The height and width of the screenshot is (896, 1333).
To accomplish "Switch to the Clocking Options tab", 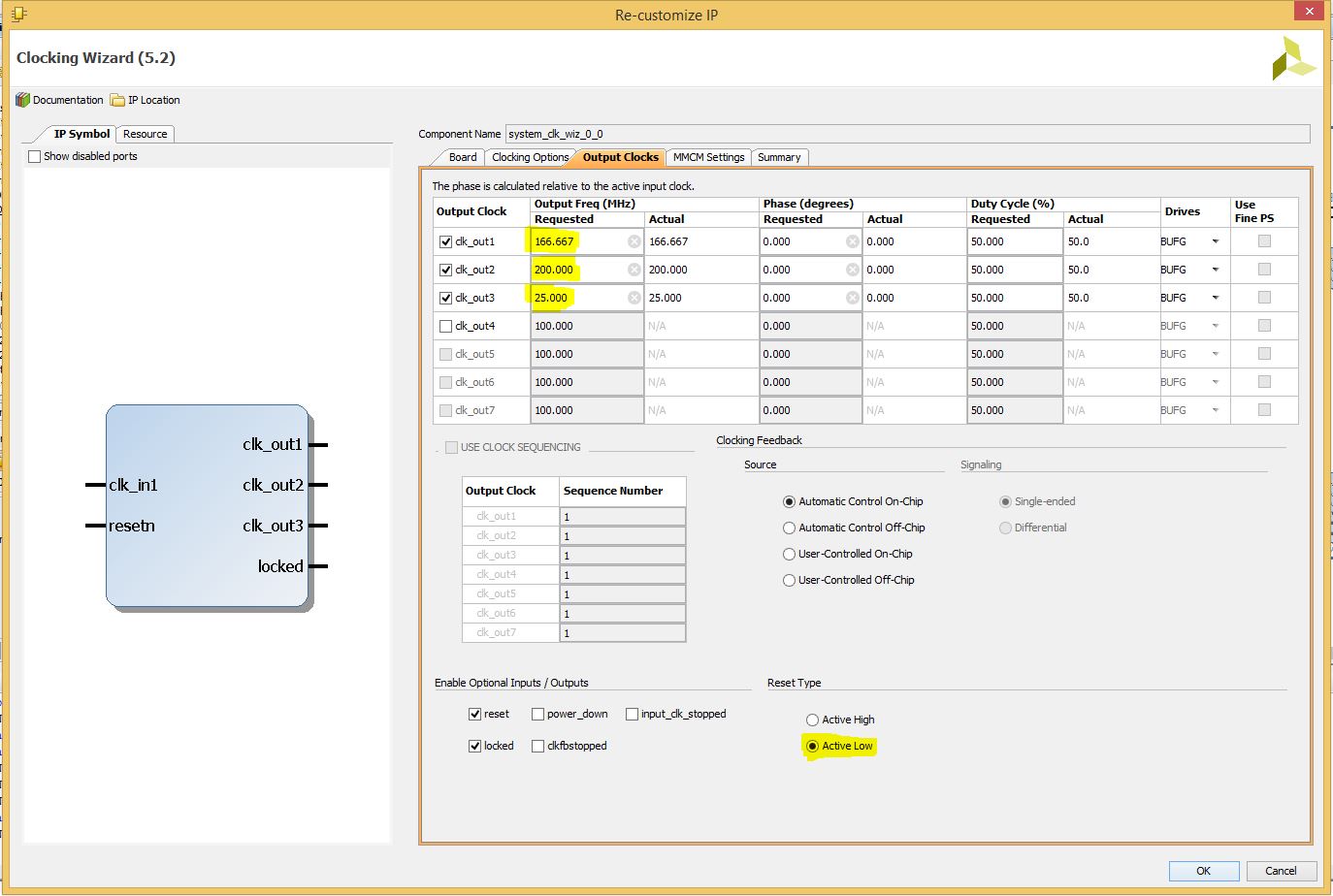I will pos(530,157).
